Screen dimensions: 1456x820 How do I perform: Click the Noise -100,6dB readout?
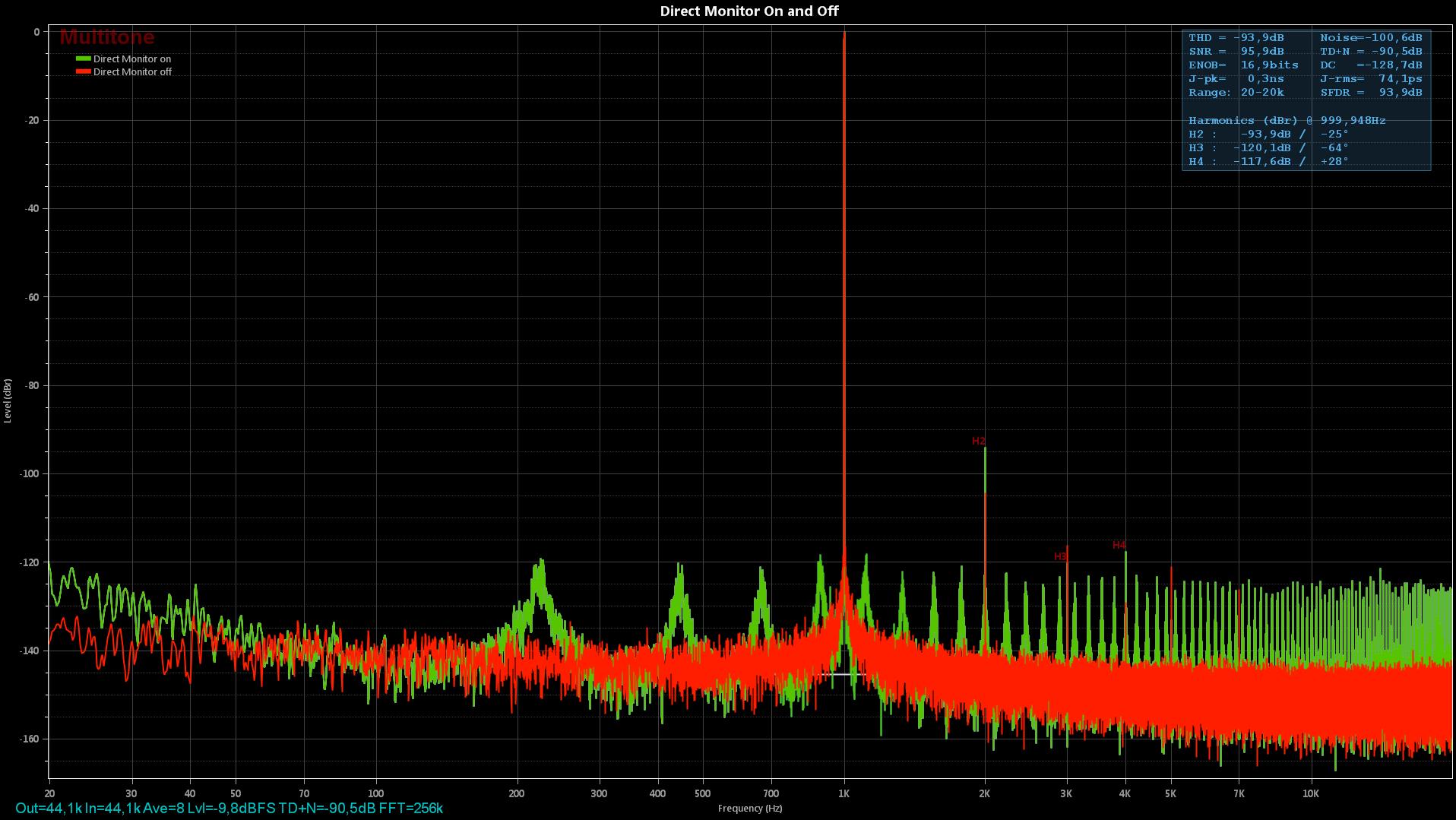1371,37
